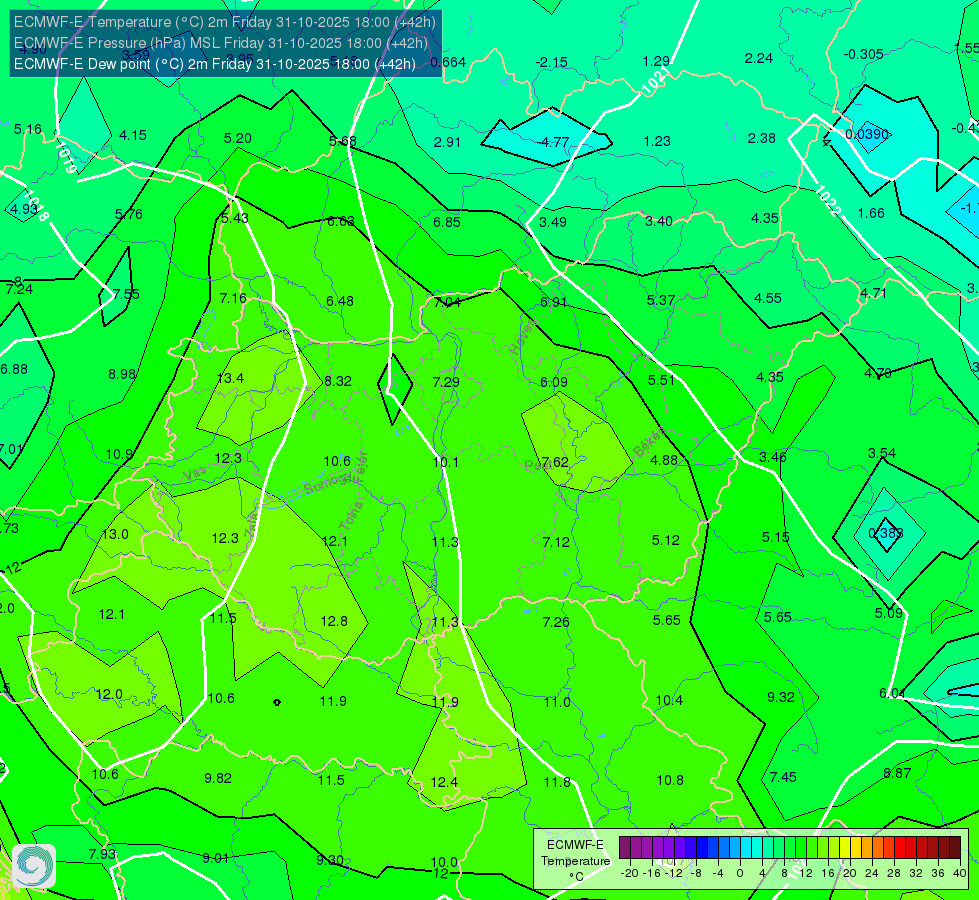Image resolution: width=979 pixels, height=900 pixels.
Task: Click the 2.38 temperature value
Action: click(762, 138)
